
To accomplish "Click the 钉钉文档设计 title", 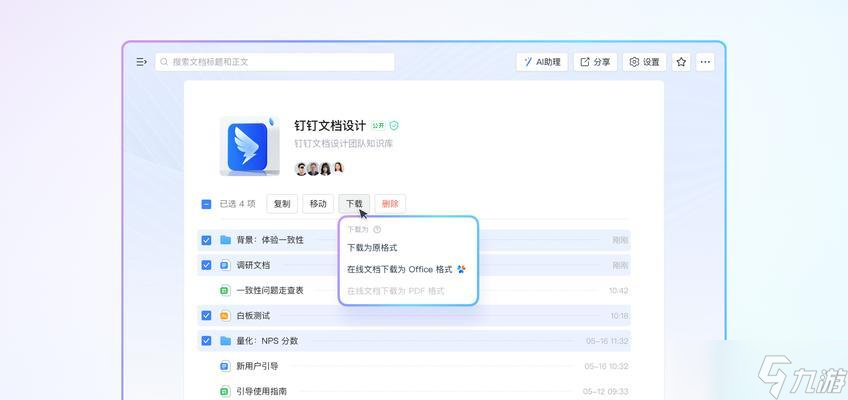I will 330,126.
